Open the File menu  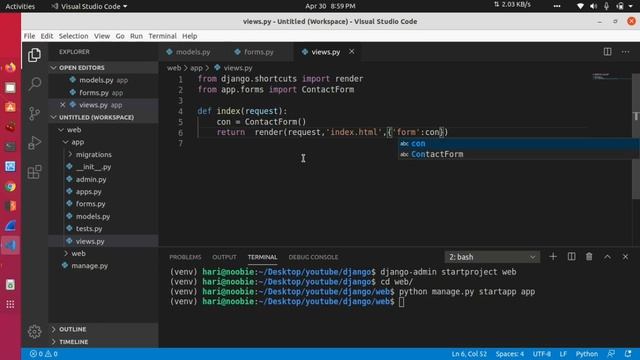point(29,36)
